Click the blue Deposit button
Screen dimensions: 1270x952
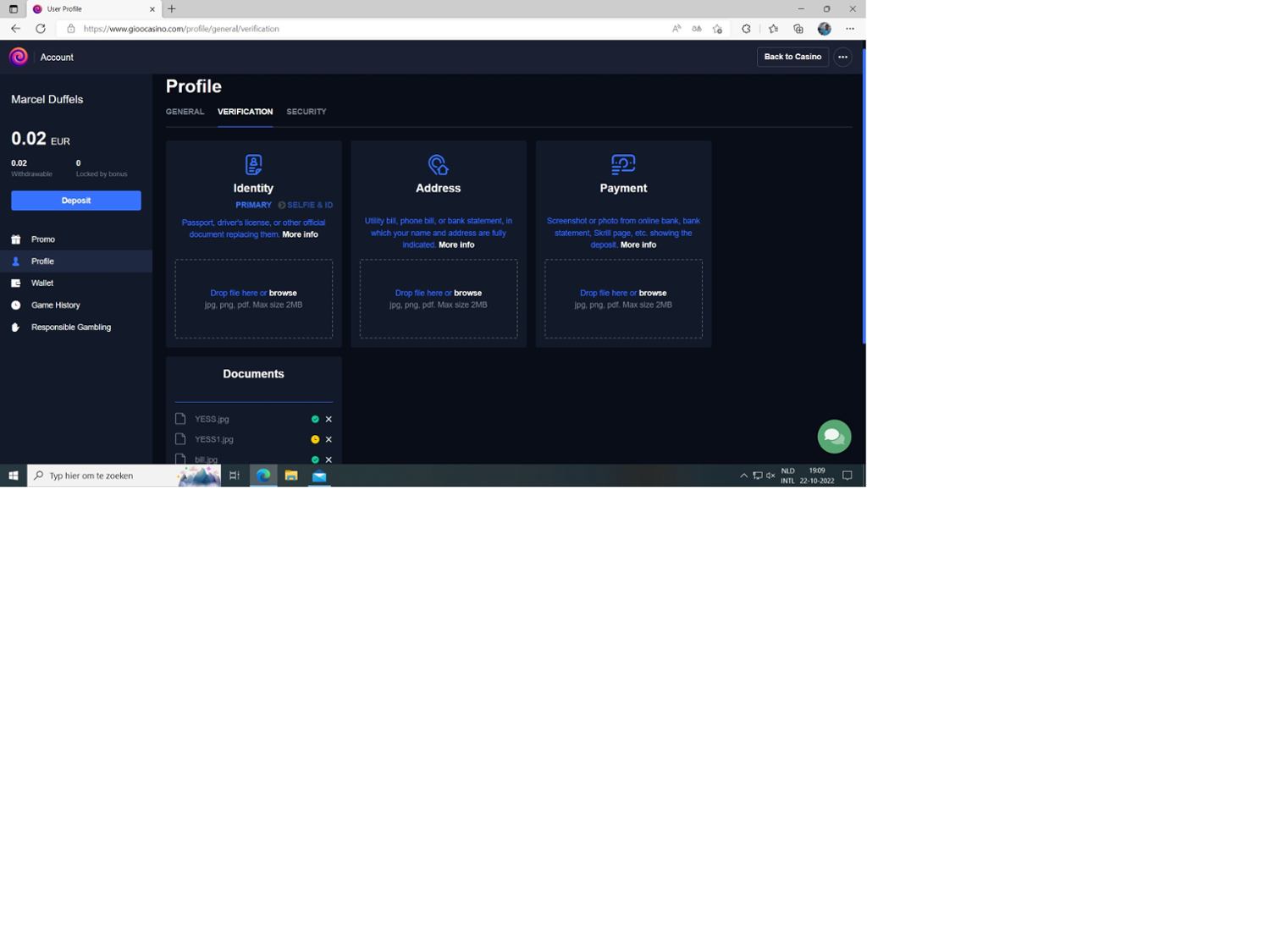coord(76,201)
